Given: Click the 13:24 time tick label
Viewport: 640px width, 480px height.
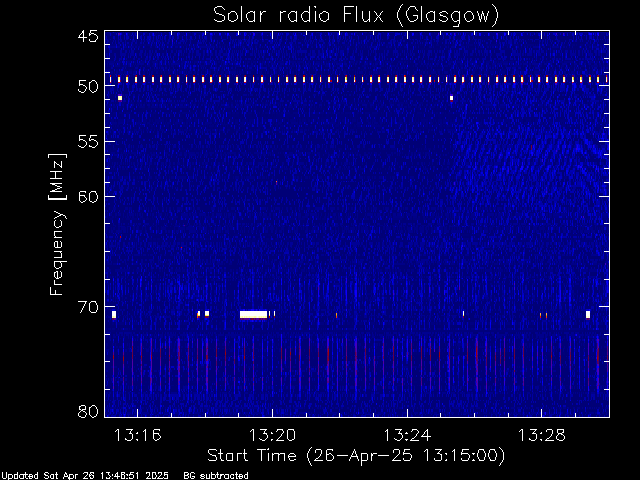Looking at the screenshot, I should point(407,435).
